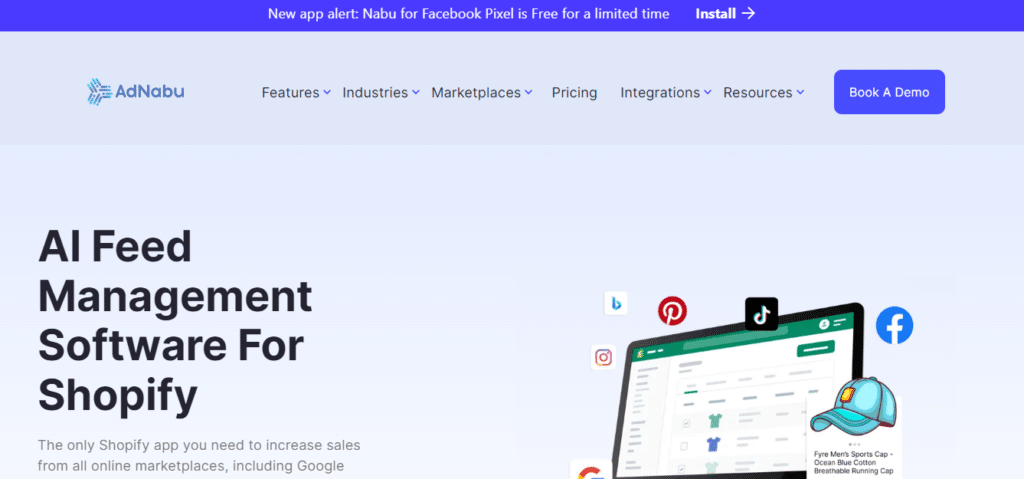Toggle the checkbox beside blue t-shirt
The height and width of the screenshot is (479, 1024).
tap(684, 446)
